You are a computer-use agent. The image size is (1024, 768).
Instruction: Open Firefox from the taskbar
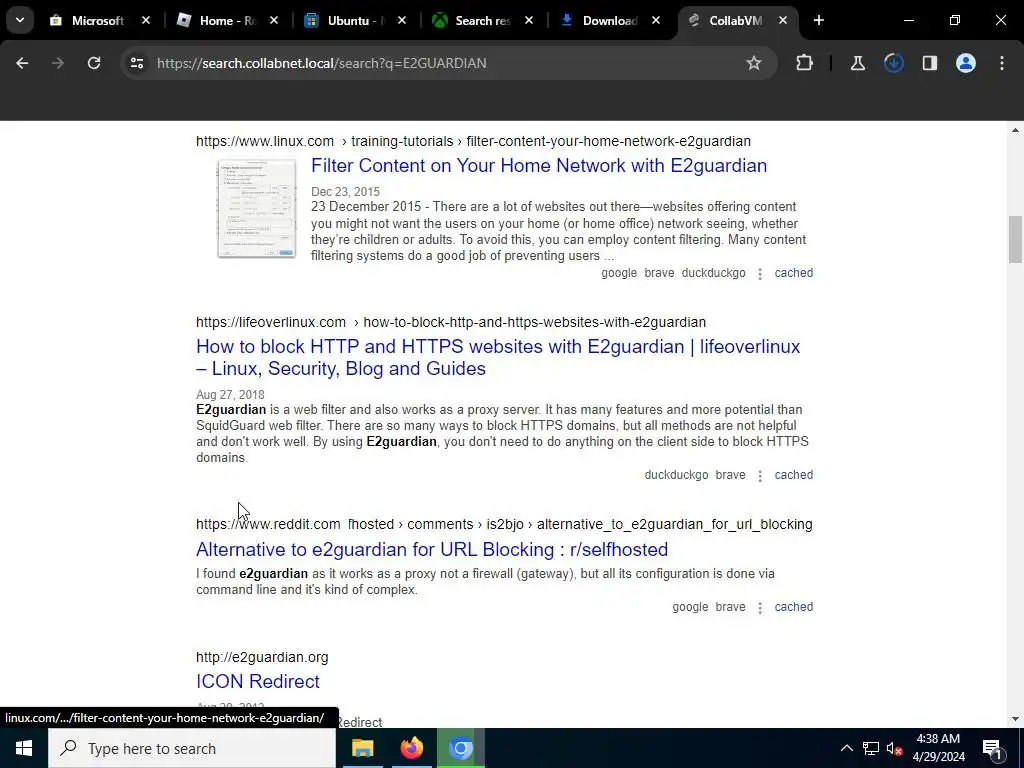411,748
